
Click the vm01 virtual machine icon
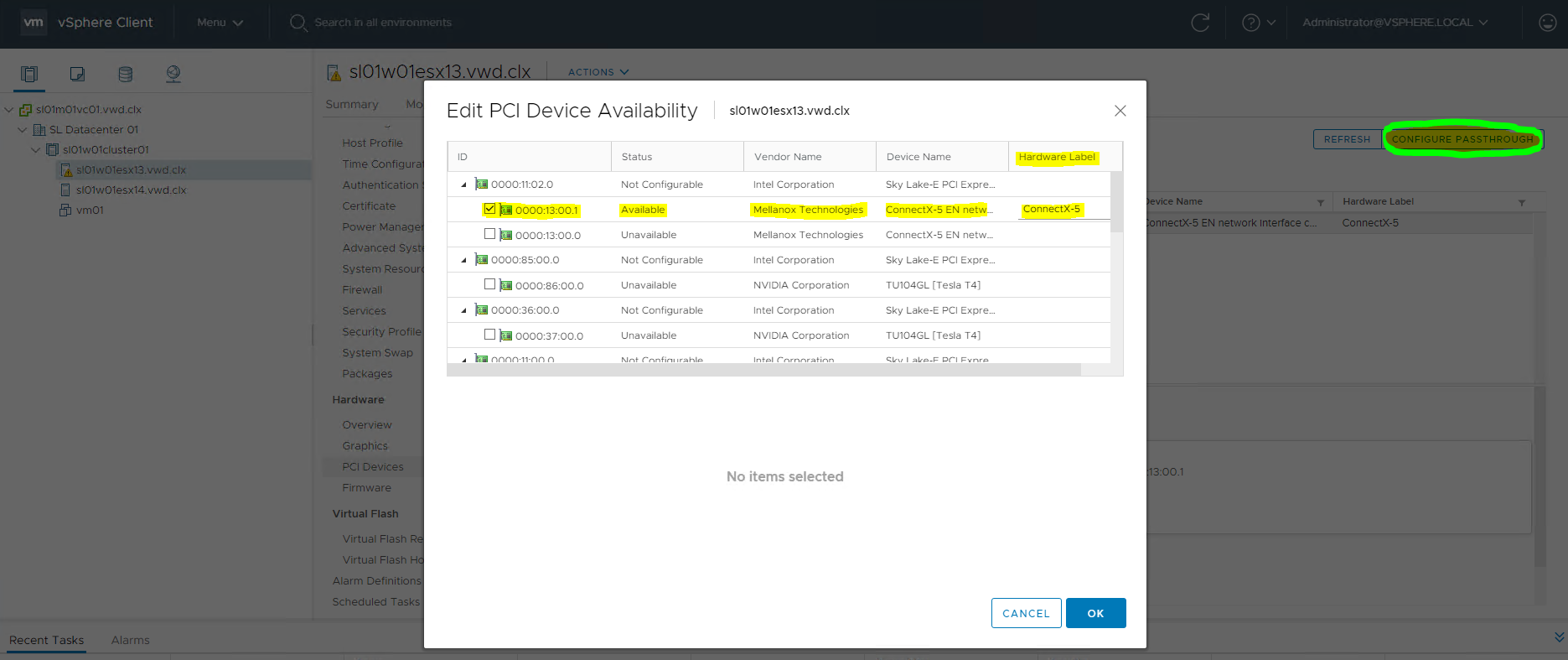[65, 210]
